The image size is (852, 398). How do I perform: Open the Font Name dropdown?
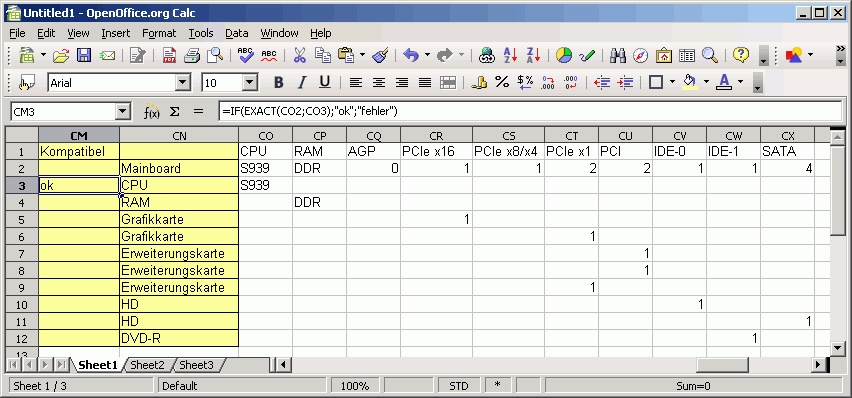coord(183,83)
